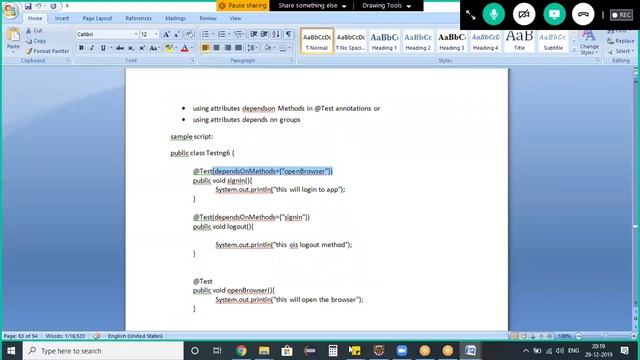Open Zoom app from the taskbar
This screenshot has height=360, width=640.
pos(402,351)
